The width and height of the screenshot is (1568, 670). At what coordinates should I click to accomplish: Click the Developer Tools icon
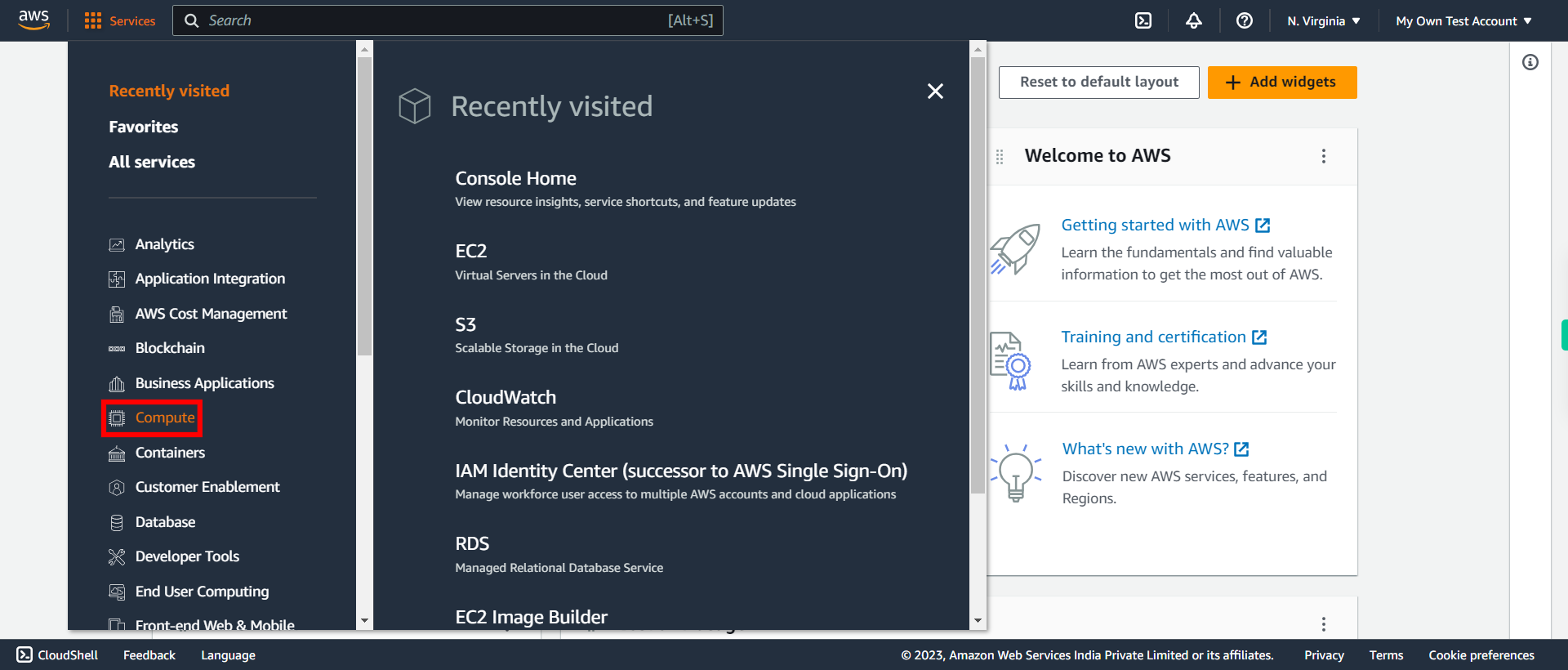point(117,557)
